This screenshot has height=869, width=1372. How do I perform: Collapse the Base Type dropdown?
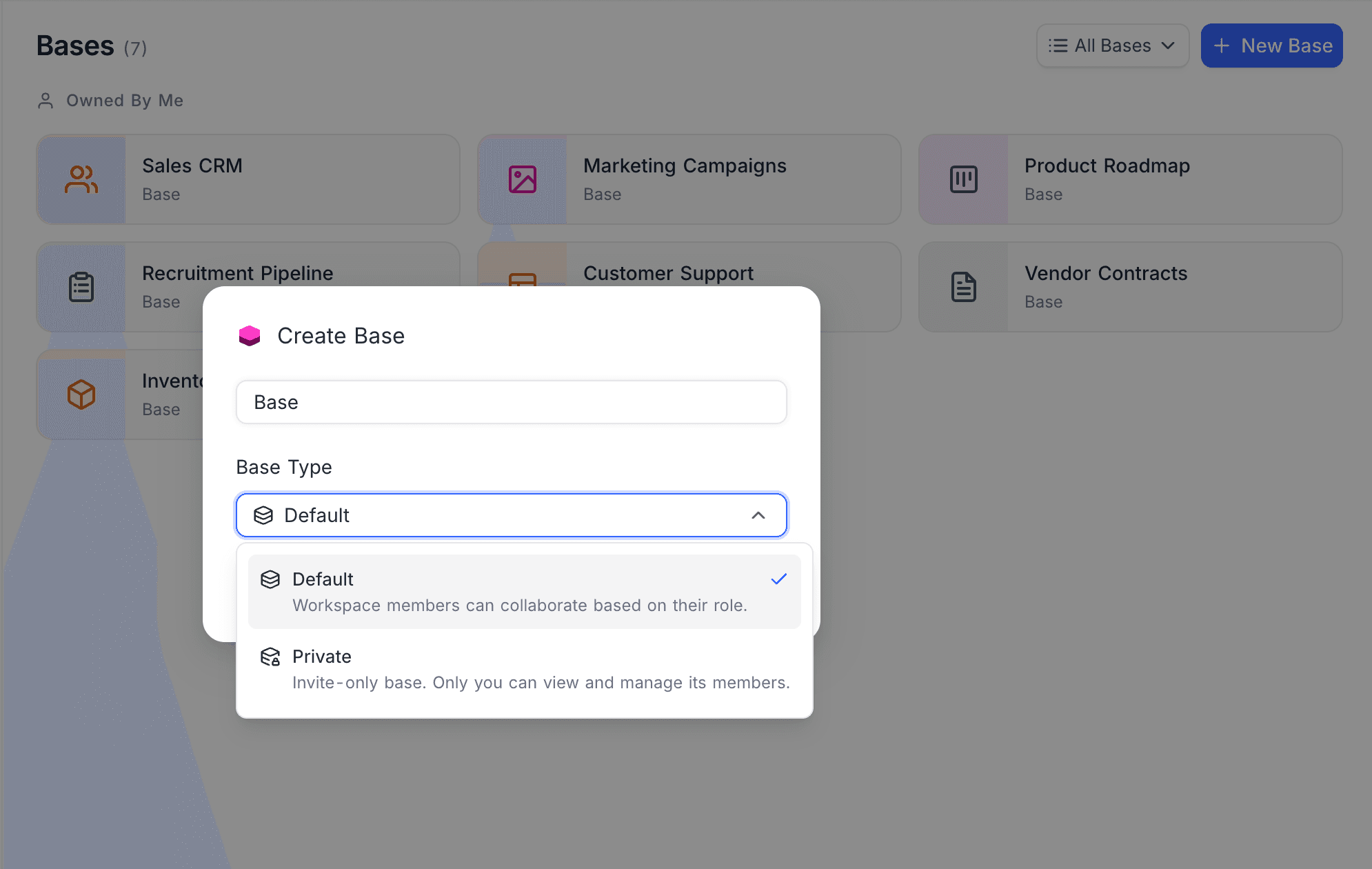click(x=512, y=515)
